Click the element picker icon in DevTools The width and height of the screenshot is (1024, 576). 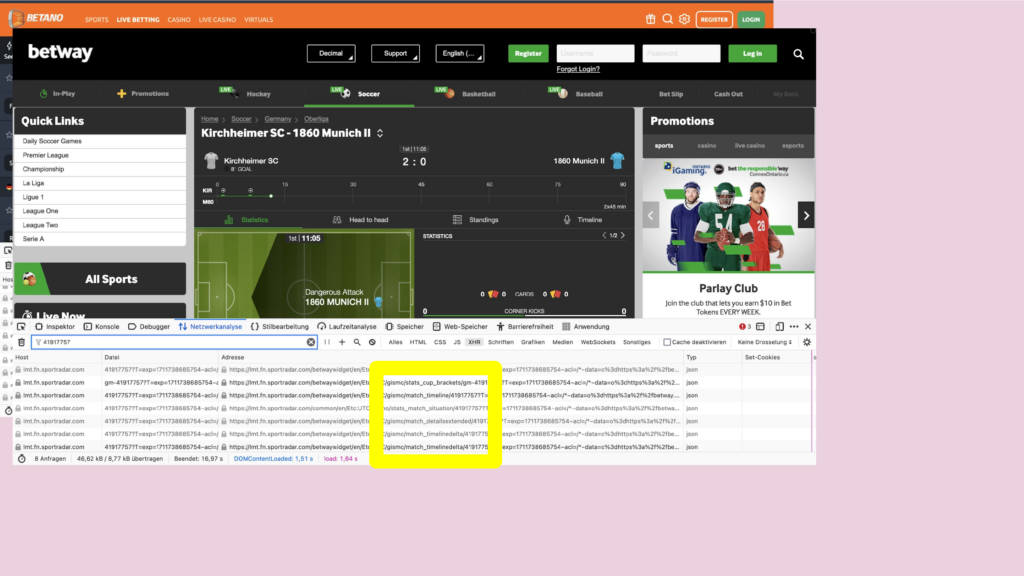click(22, 327)
